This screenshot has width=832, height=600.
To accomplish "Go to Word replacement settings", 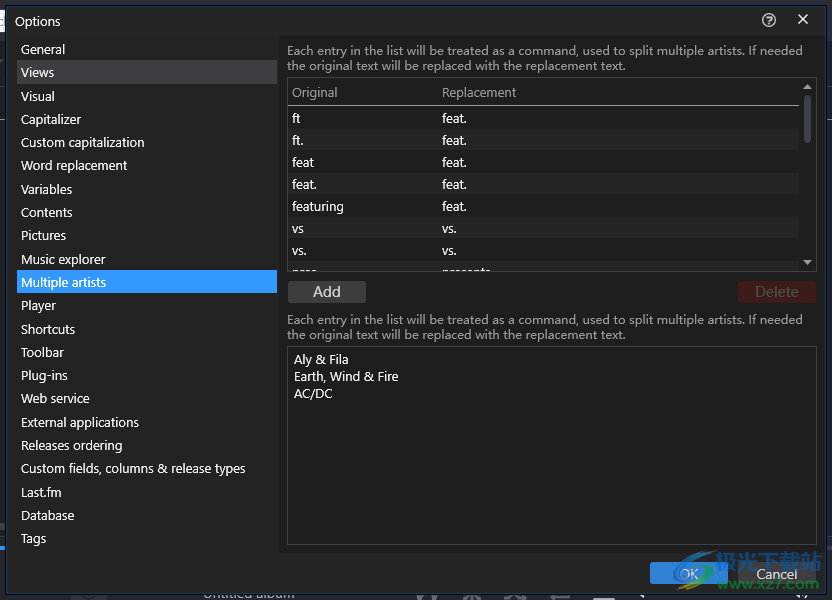I will (74, 166).
